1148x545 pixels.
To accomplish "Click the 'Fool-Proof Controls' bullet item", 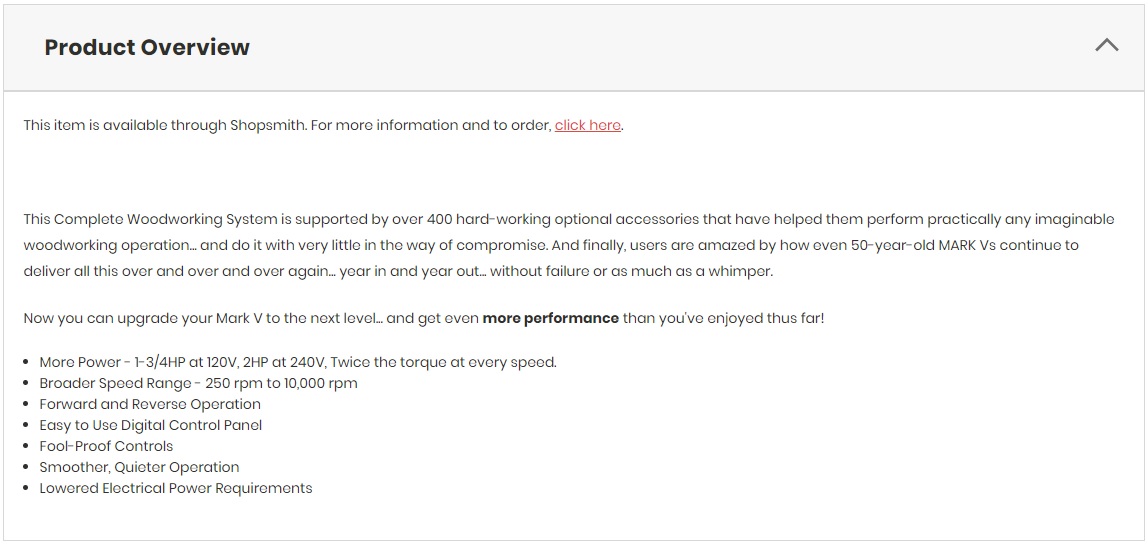I will click(106, 446).
